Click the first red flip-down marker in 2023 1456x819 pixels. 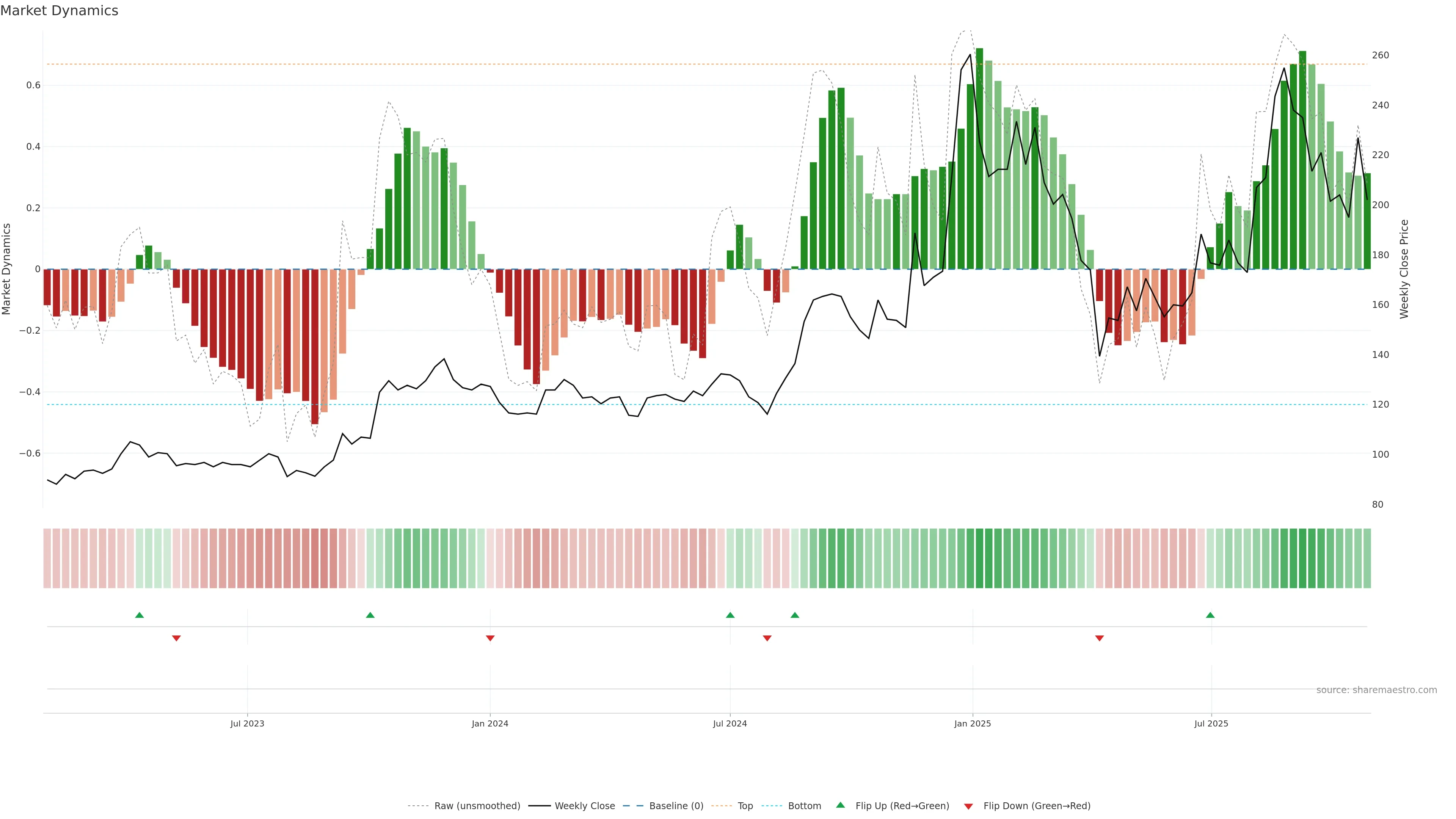176,638
